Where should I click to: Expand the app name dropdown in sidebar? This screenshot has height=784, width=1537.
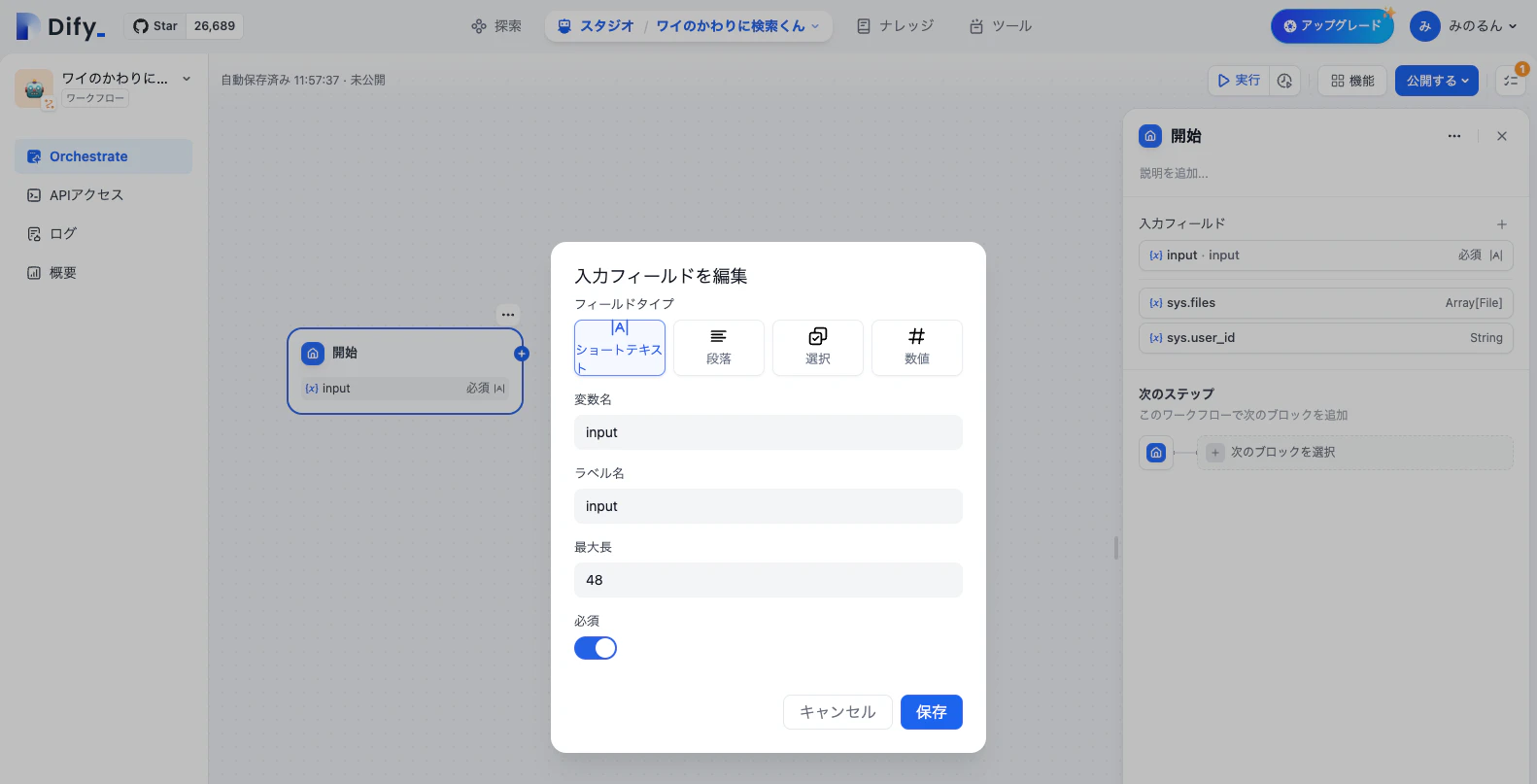point(187,79)
